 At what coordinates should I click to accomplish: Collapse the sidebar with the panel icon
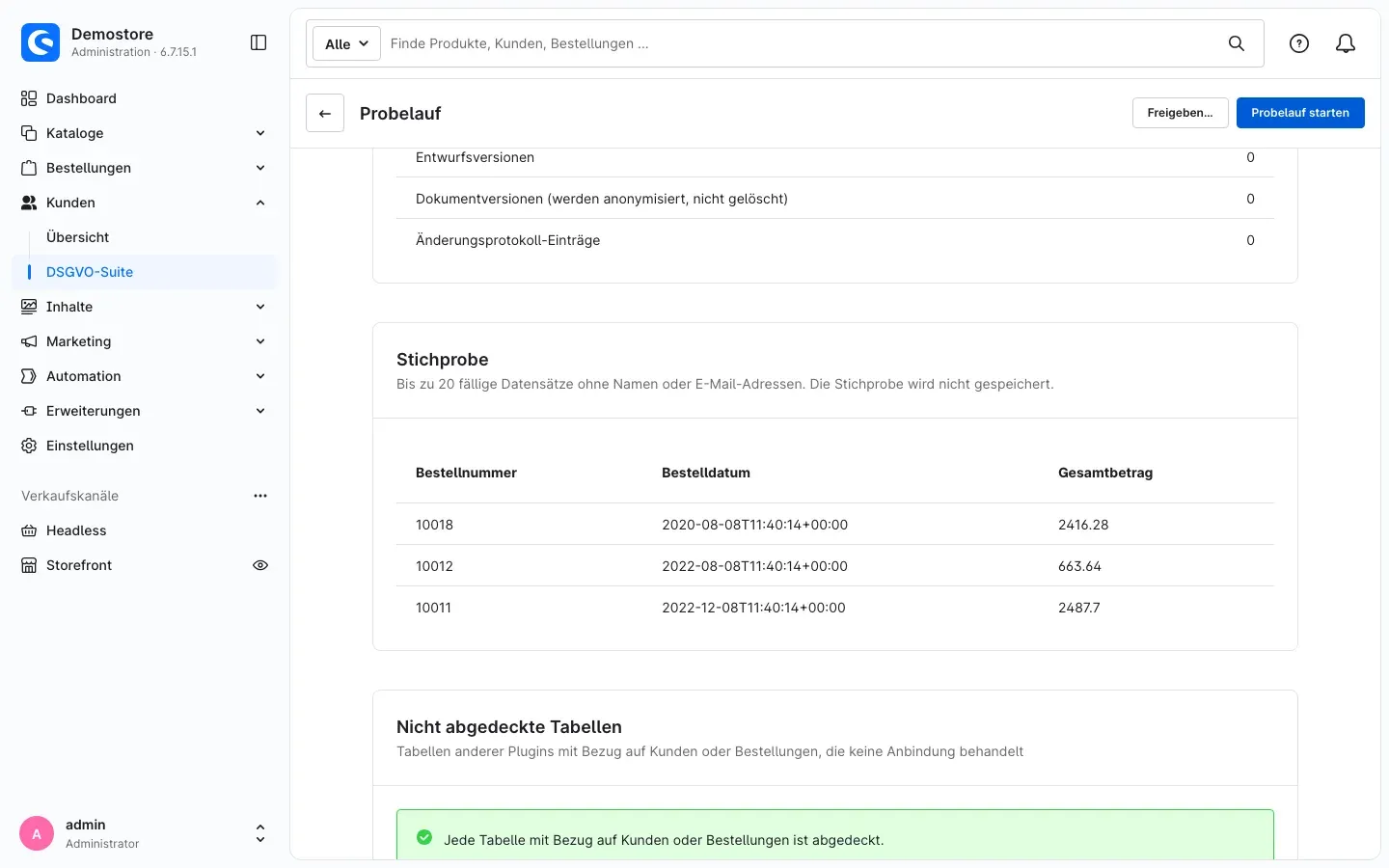coord(259,42)
